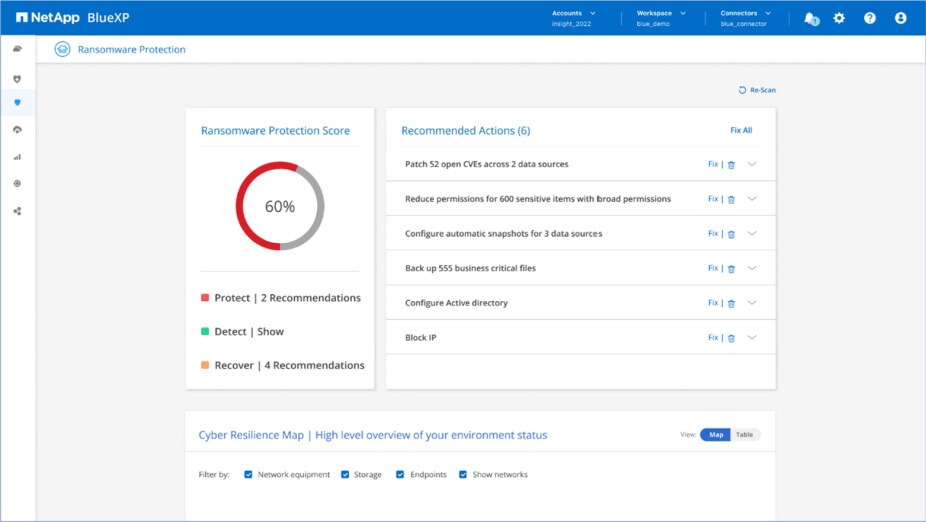Click trash icon for Configure Active directory
The image size is (926, 522).
click(x=731, y=303)
